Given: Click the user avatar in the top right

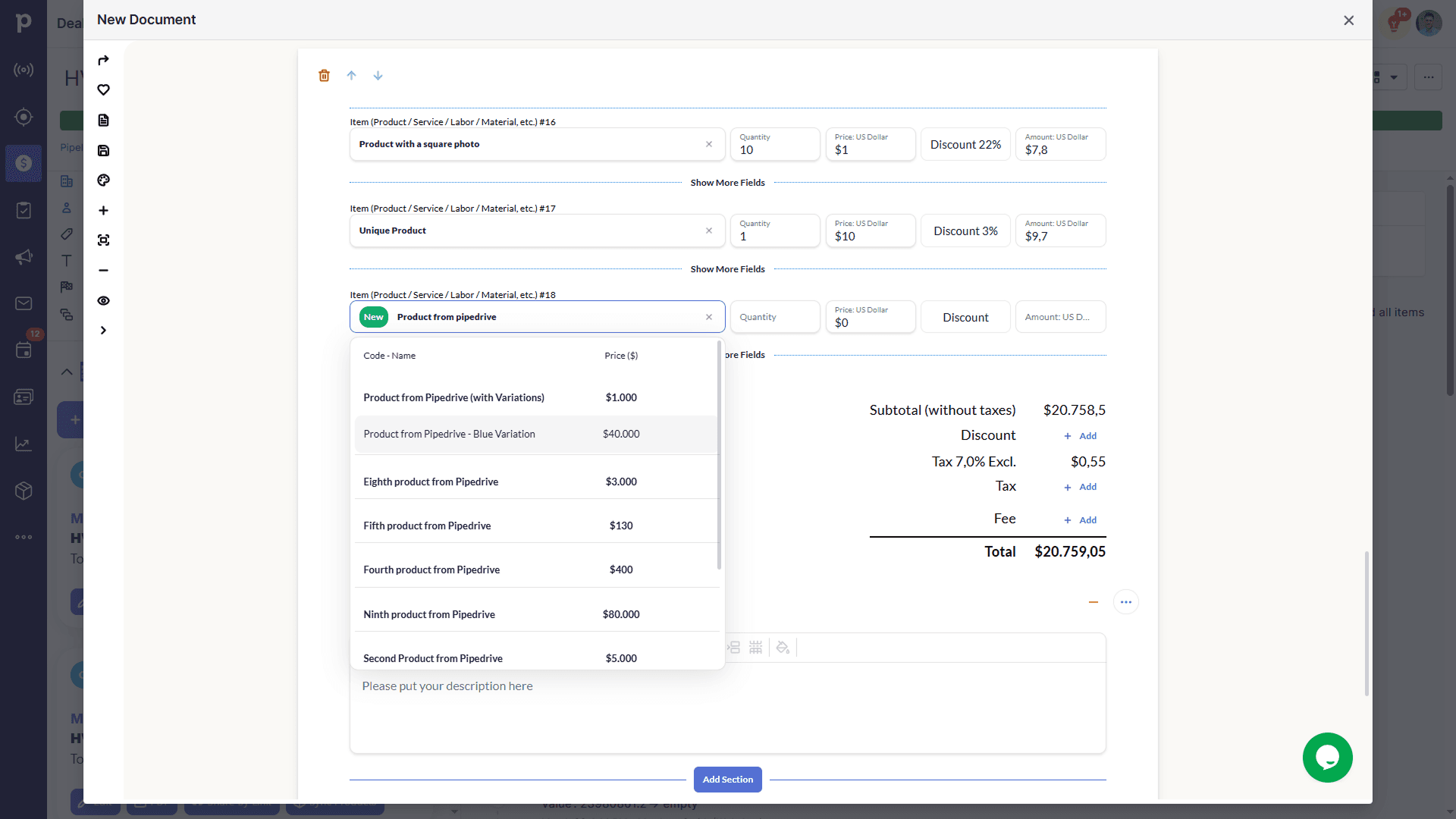Looking at the screenshot, I should coord(1429,23).
